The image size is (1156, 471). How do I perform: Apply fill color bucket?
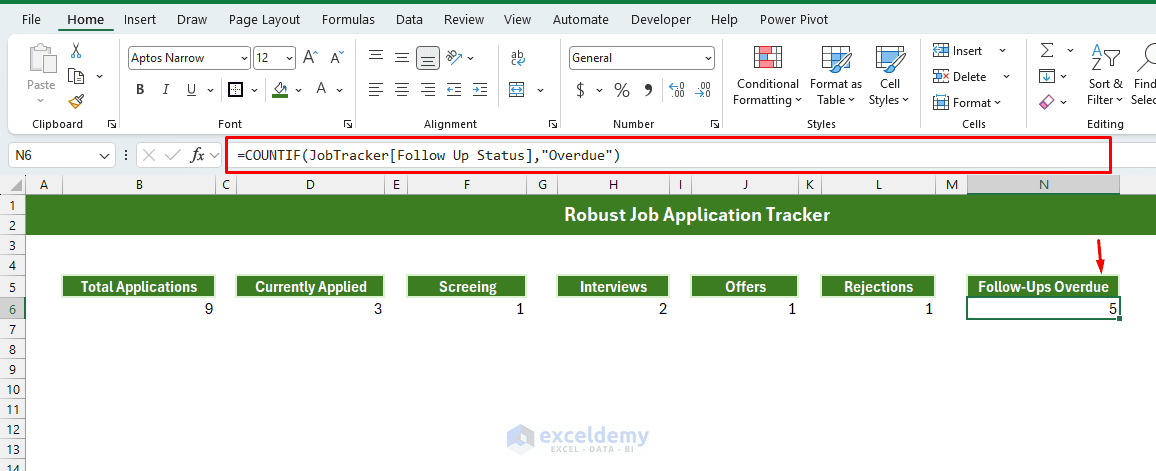click(x=279, y=90)
